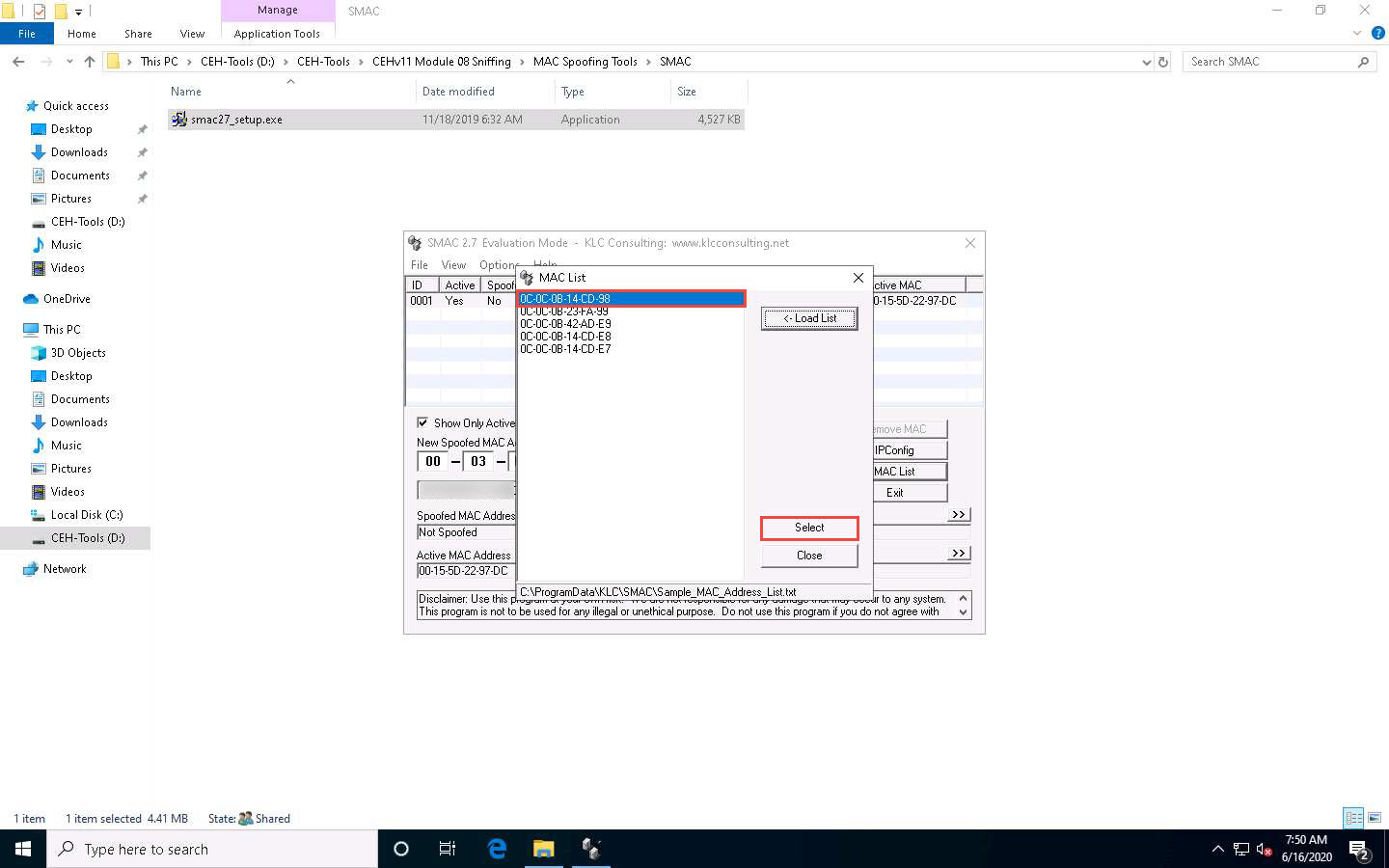Screen dimensions: 1389x868
Task: Refresh the current folder
Action: (x=1163, y=62)
